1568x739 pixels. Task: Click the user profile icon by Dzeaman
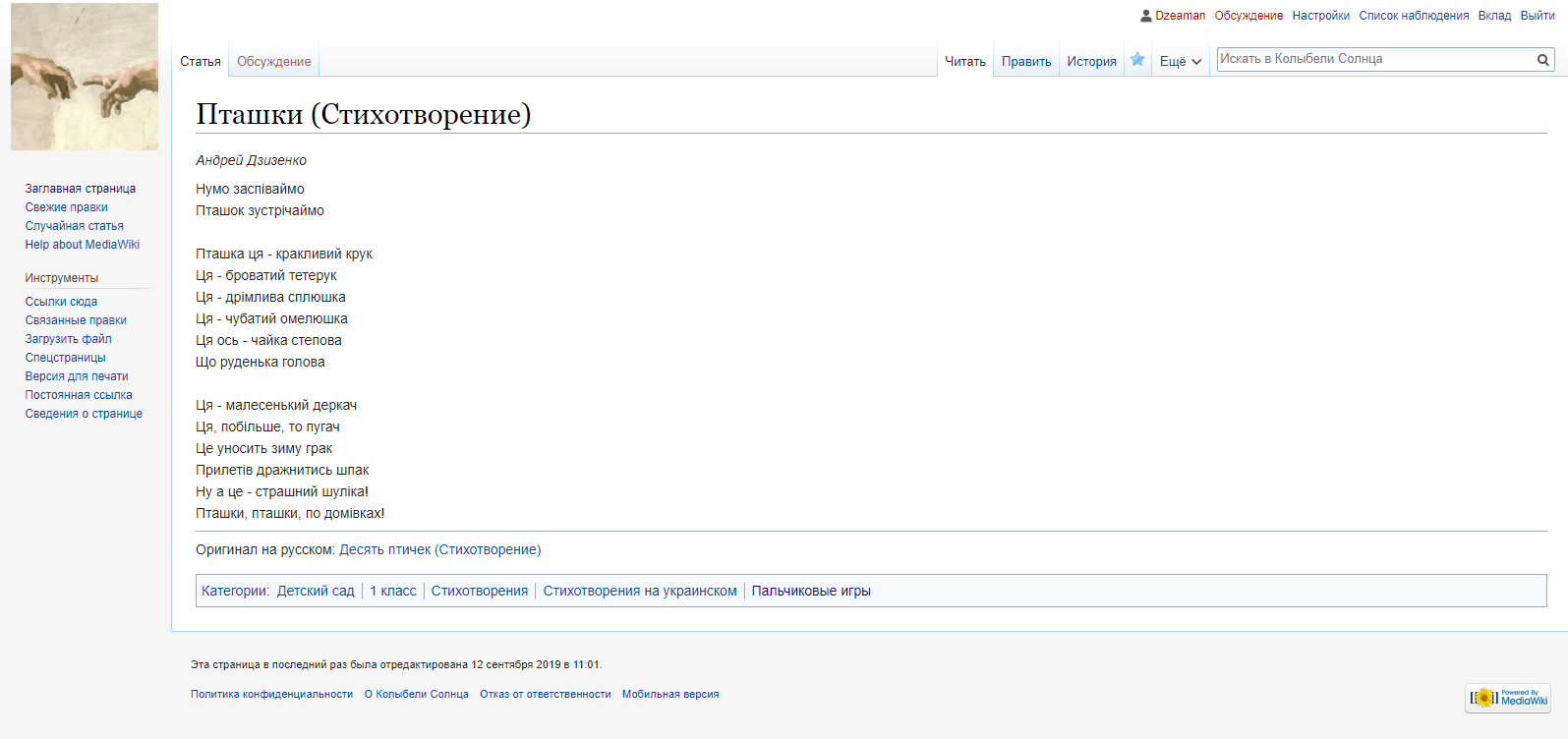click(1145, 16)
